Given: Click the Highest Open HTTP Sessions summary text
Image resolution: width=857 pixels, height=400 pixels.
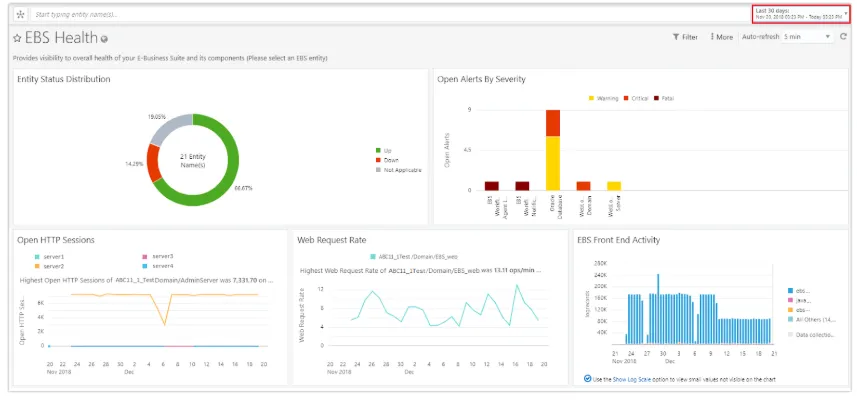Looking at the screenshot, I should 146,280.
